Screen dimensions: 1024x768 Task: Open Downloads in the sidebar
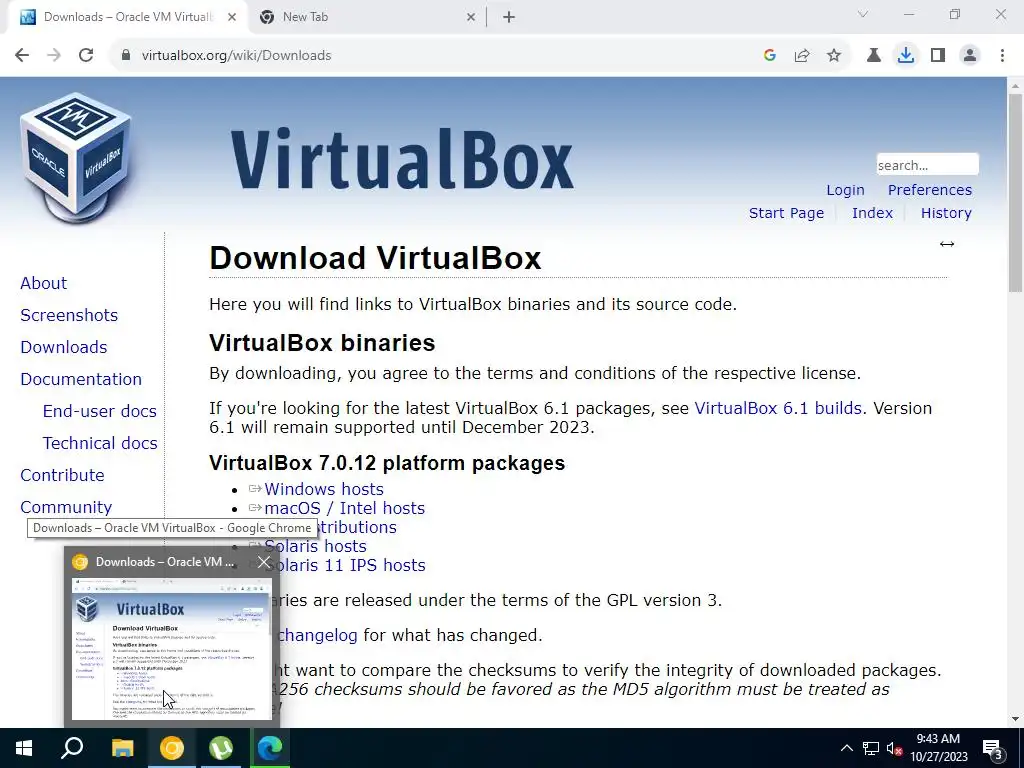[64, 347]
